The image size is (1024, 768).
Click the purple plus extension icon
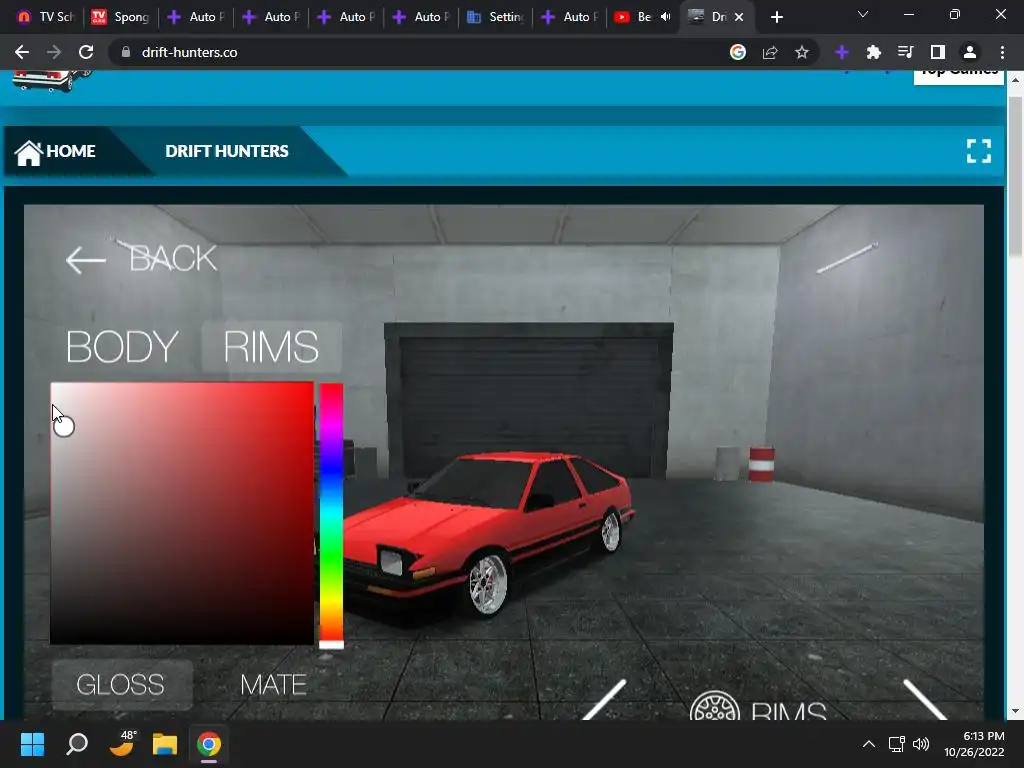[x=842, y=52]
